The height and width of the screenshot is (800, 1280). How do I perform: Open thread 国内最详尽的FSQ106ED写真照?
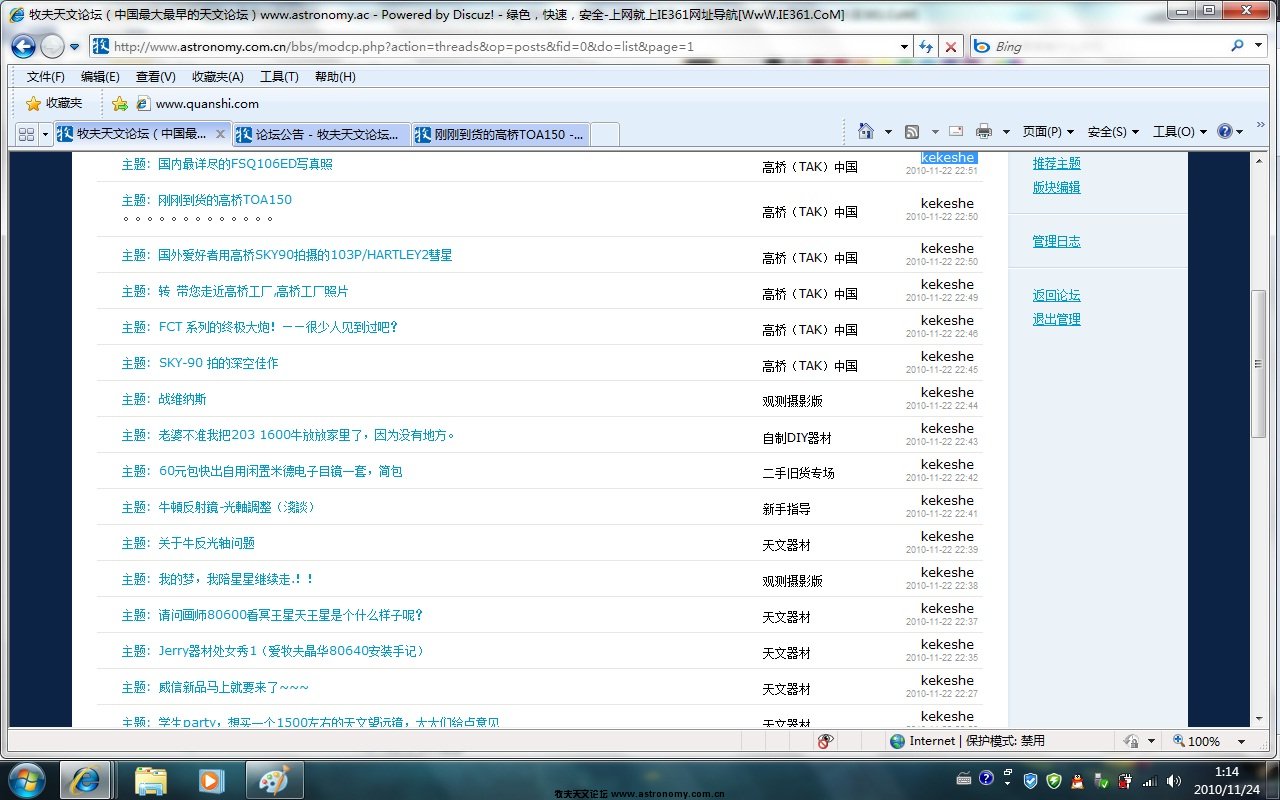pos(245,164)
